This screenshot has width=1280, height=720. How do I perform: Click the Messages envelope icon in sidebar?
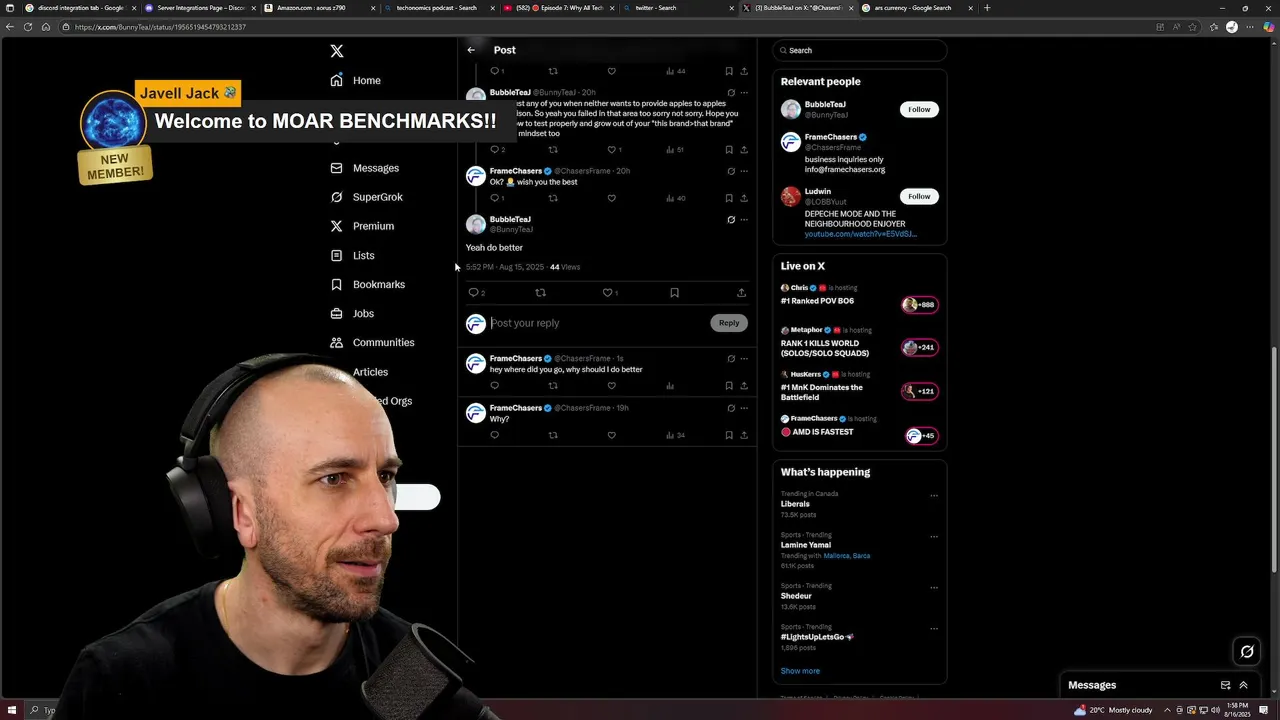337,168
